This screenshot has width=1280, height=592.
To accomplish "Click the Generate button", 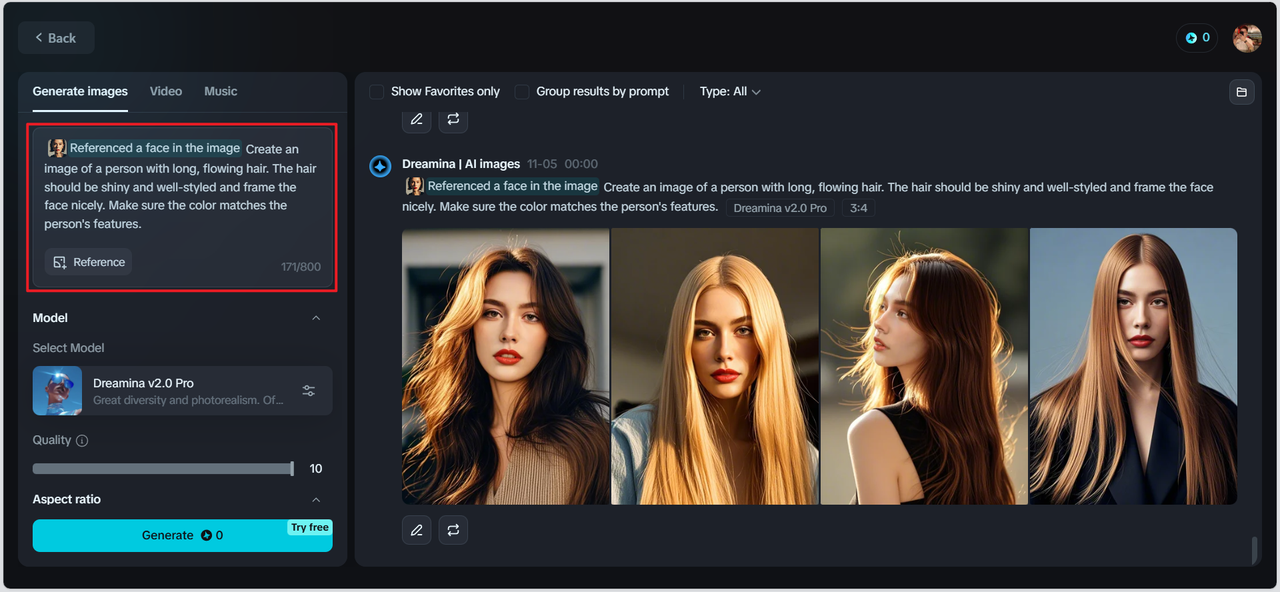I will (182, 535).
